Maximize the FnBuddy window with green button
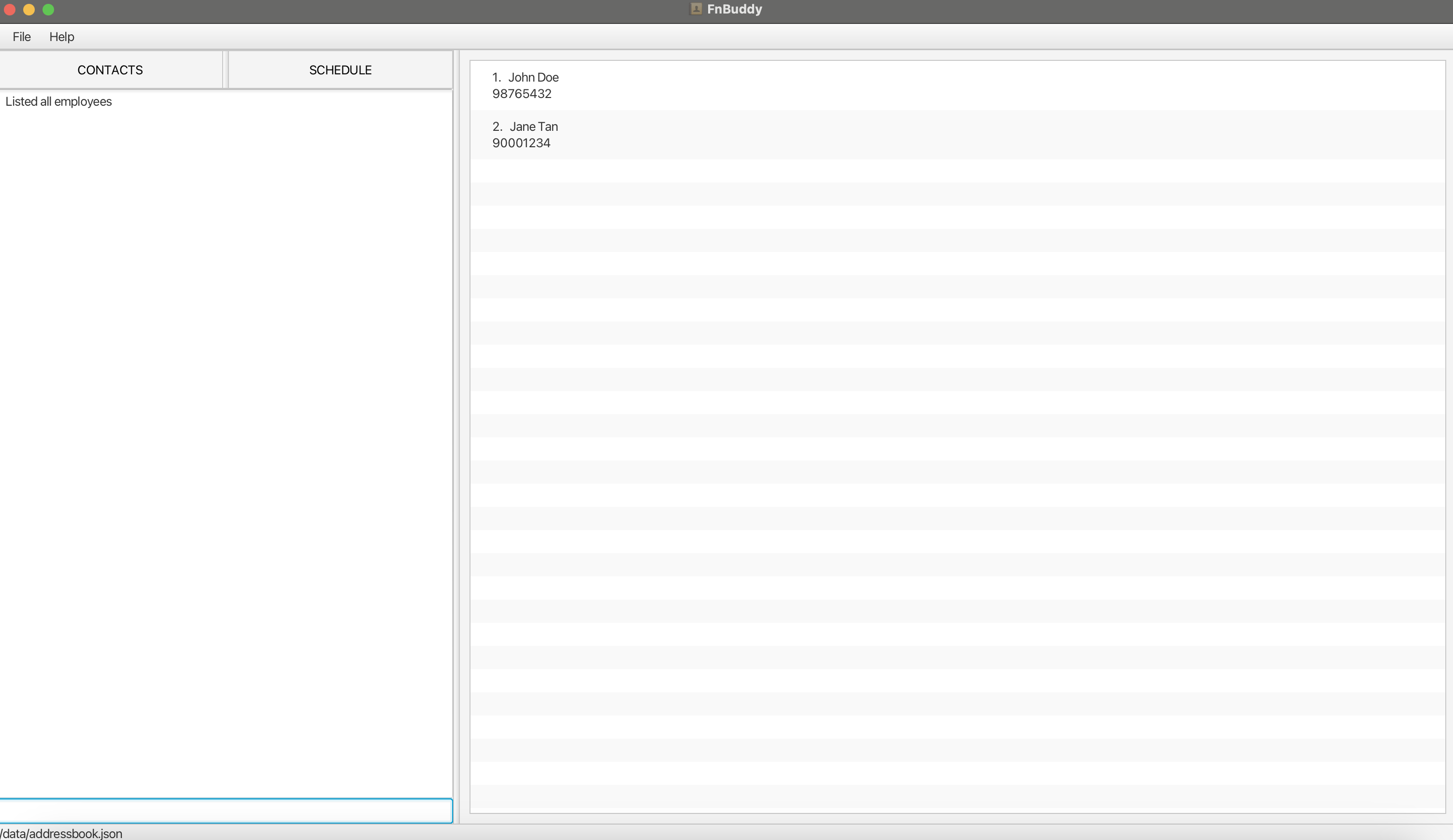 point(48,9)
